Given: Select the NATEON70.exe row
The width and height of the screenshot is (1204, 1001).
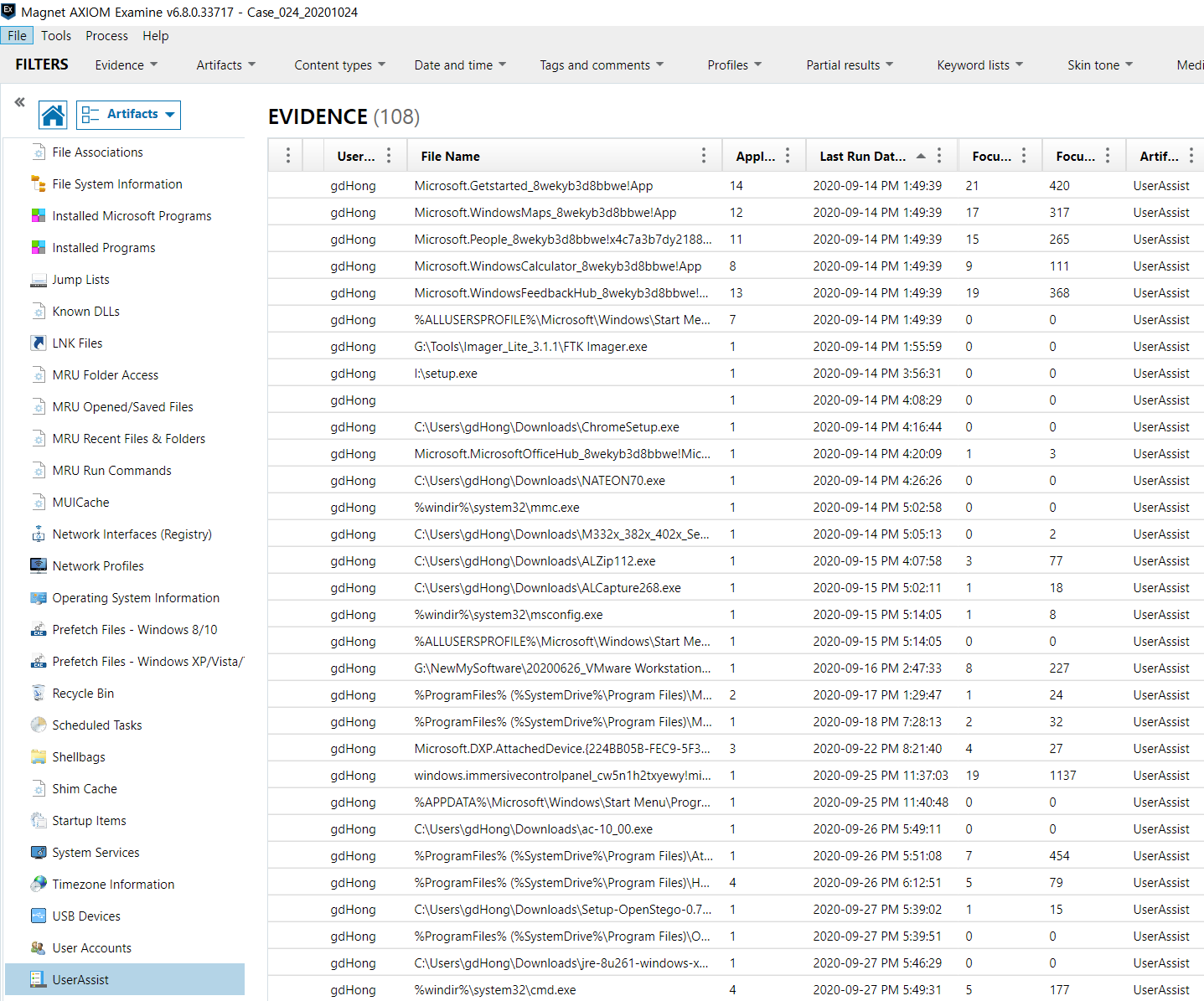Looking at the screenshot, I should [x=736, y=481].
